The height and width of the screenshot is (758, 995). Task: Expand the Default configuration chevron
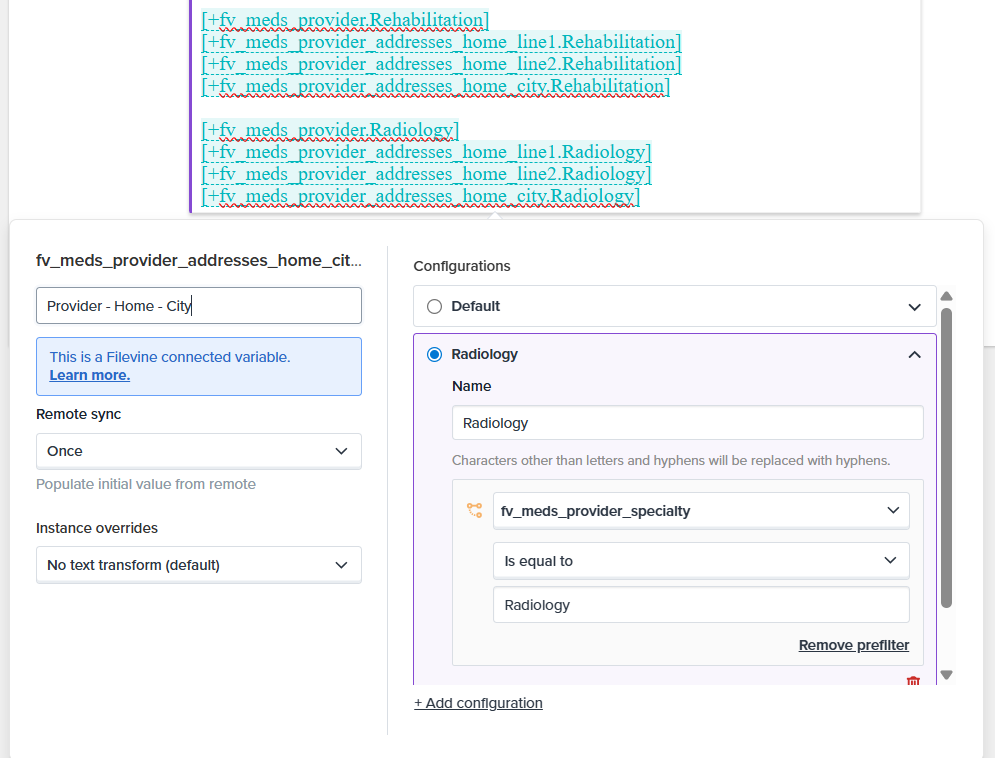[x=914, y=307]
